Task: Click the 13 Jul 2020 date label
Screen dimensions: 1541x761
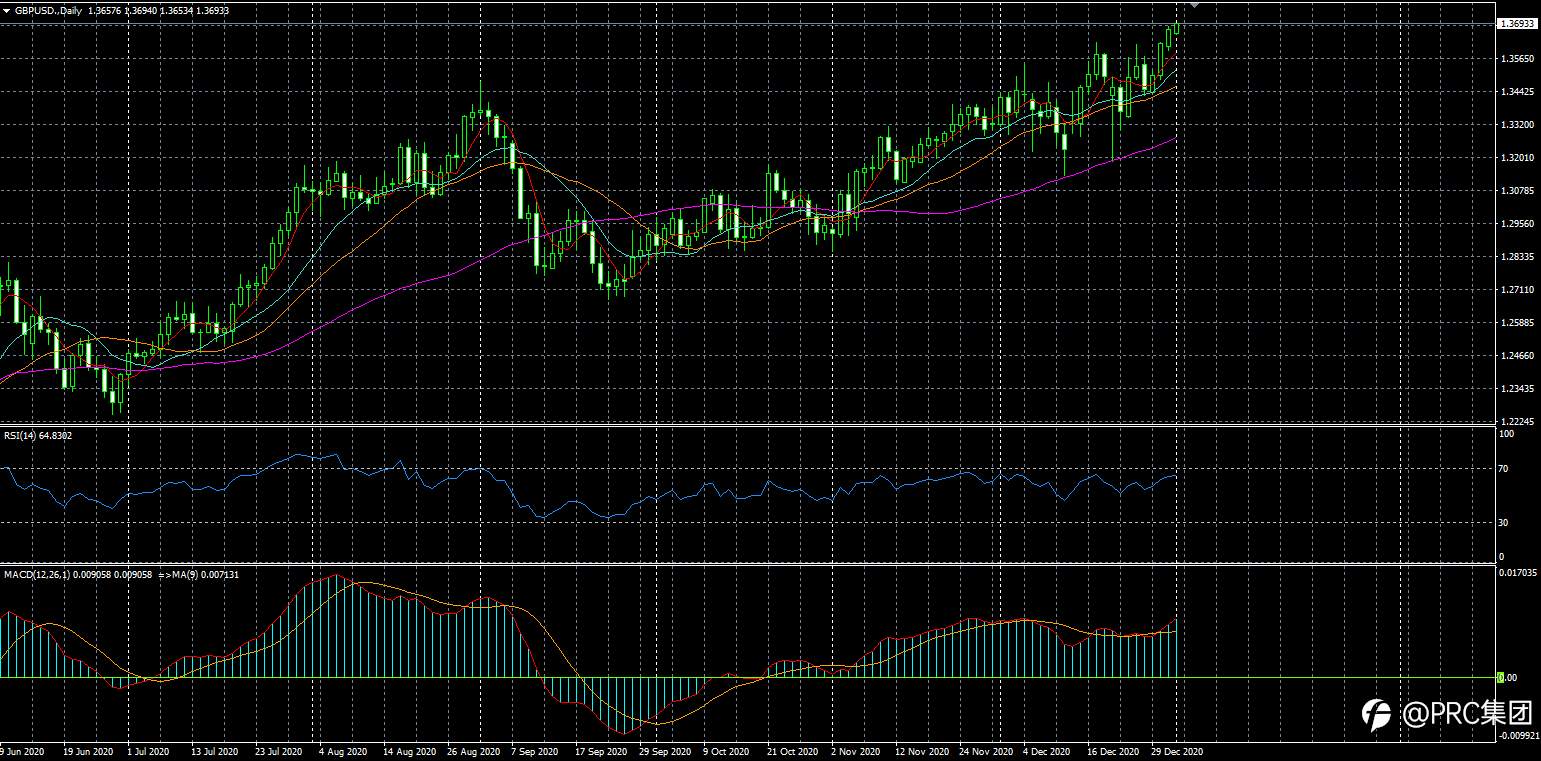Action: (215, 751)
